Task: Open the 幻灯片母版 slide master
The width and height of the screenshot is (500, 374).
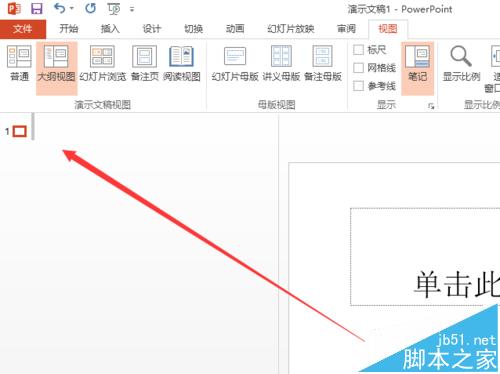Action: pyautogui.click(x=235, y=63)
